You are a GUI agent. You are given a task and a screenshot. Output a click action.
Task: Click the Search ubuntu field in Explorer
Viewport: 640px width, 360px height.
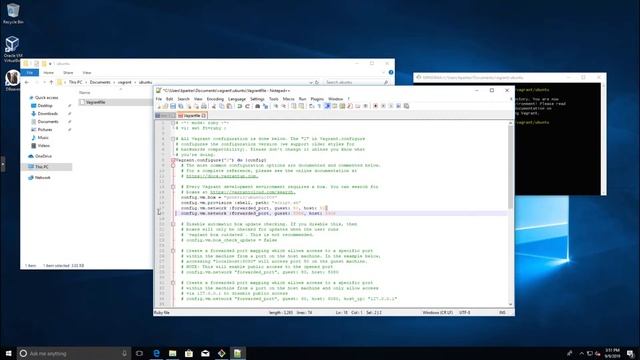(356, 82)
